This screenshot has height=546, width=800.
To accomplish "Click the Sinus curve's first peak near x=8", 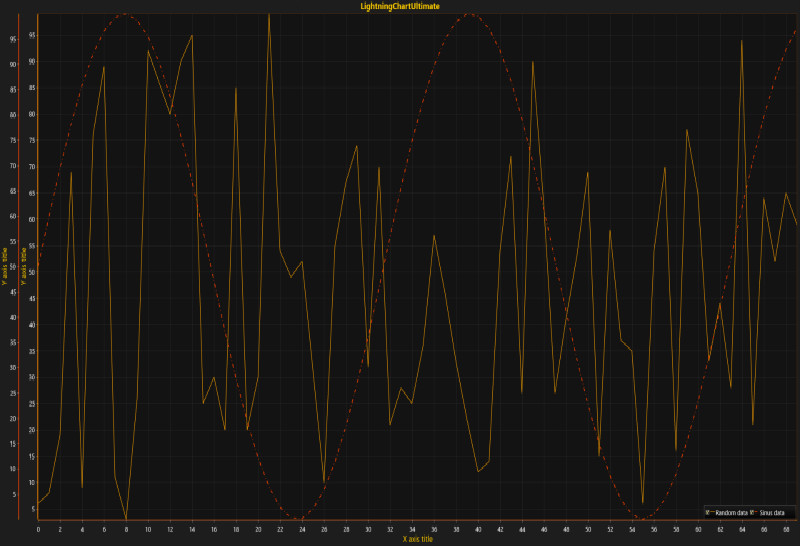I will 125,14.
